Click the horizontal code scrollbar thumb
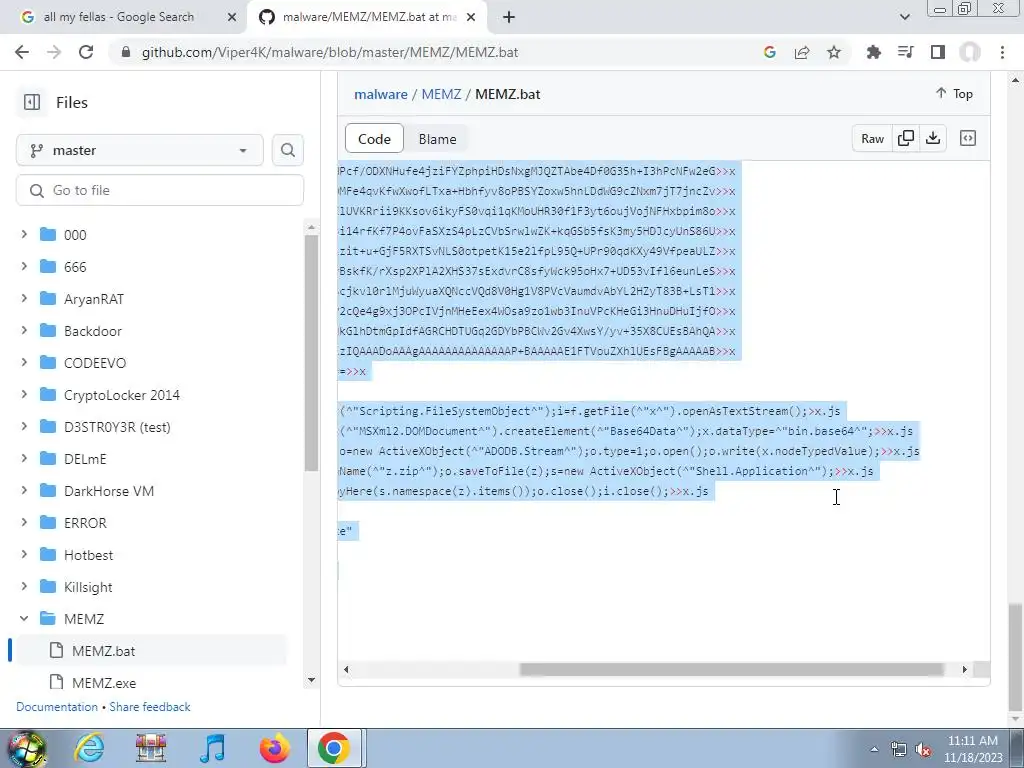Screen dimensions: 1024x768 click(731, 669)
